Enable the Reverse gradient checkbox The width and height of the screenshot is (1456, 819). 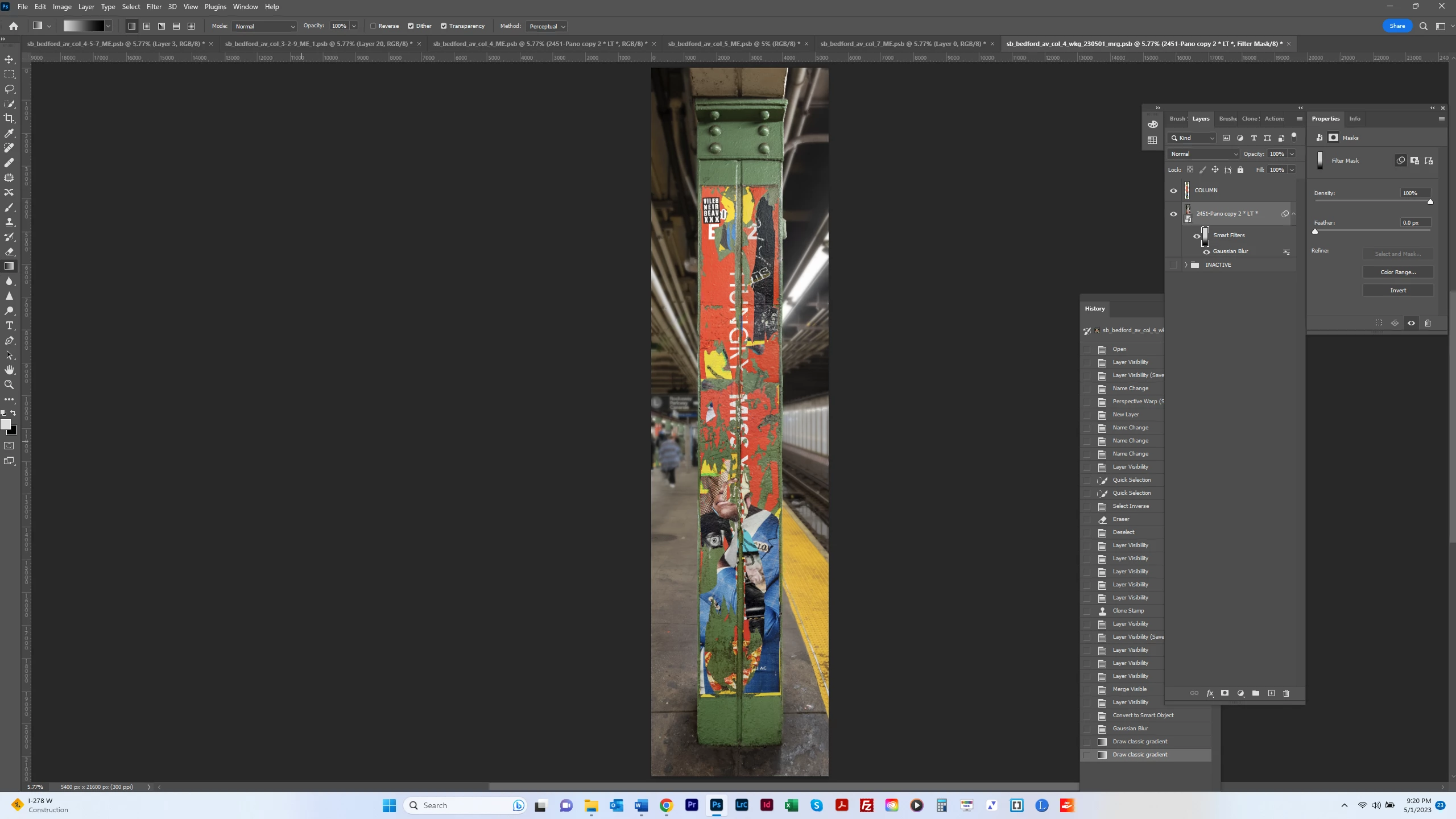374,26
